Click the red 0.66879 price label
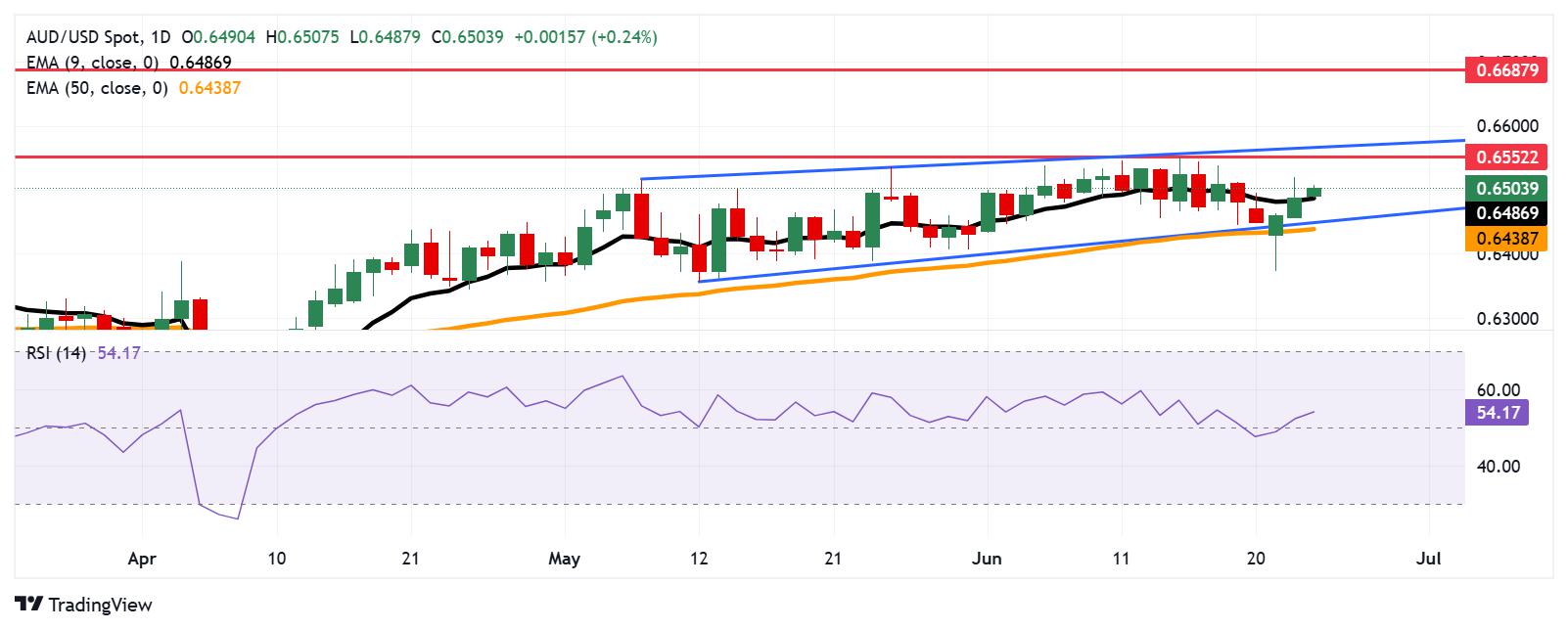Image resolution: width=1568 pixels, height=630 pixels. pyautogui.click(x=1505, y=70)
